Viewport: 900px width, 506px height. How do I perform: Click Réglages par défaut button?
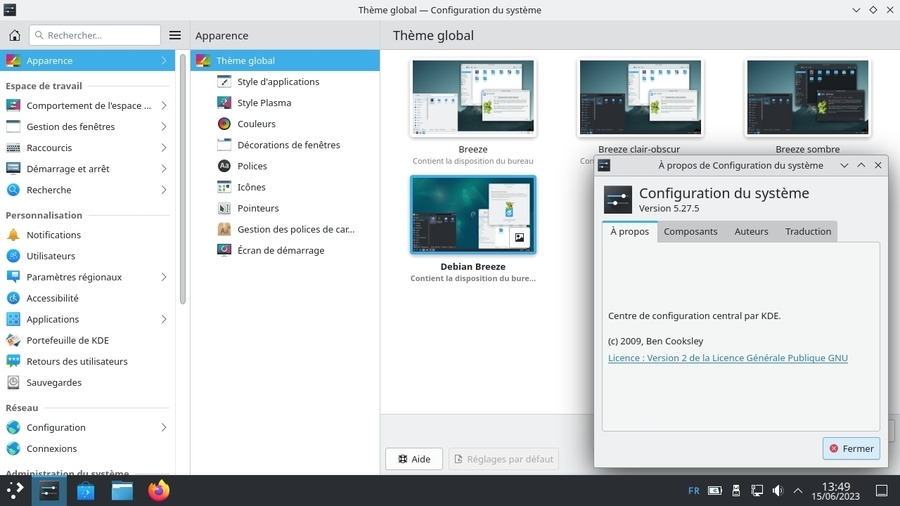pyautogui.click(x=503, y=459)
